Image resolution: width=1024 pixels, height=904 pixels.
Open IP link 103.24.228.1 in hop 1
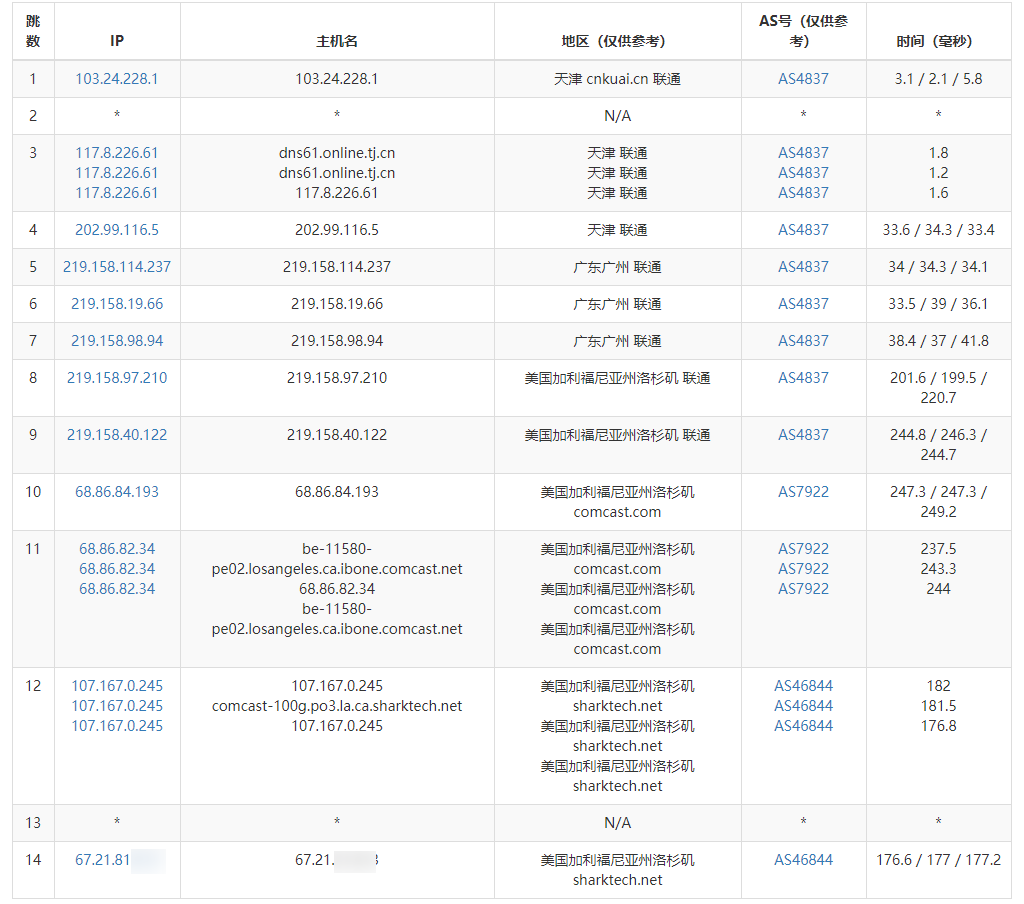tap(117, 79)
